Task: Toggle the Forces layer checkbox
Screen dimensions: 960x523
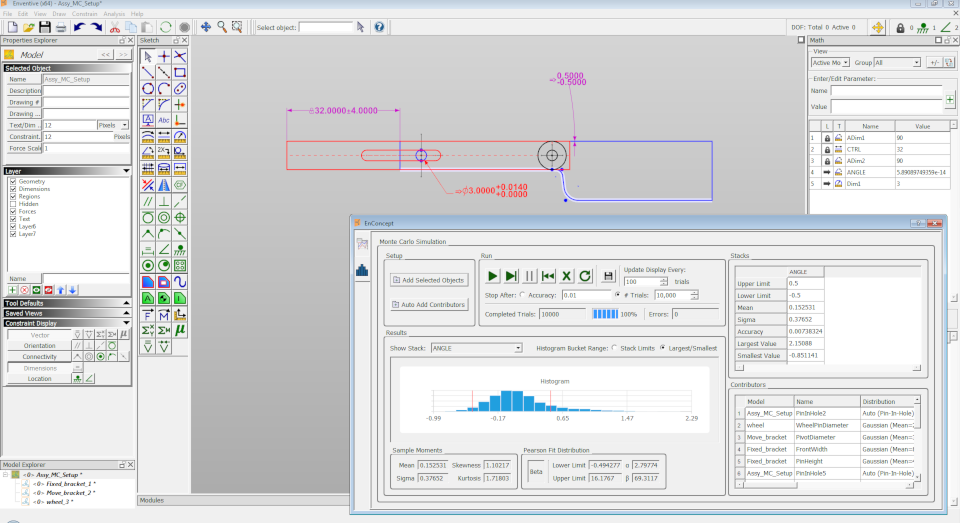Action: [13, 211]
